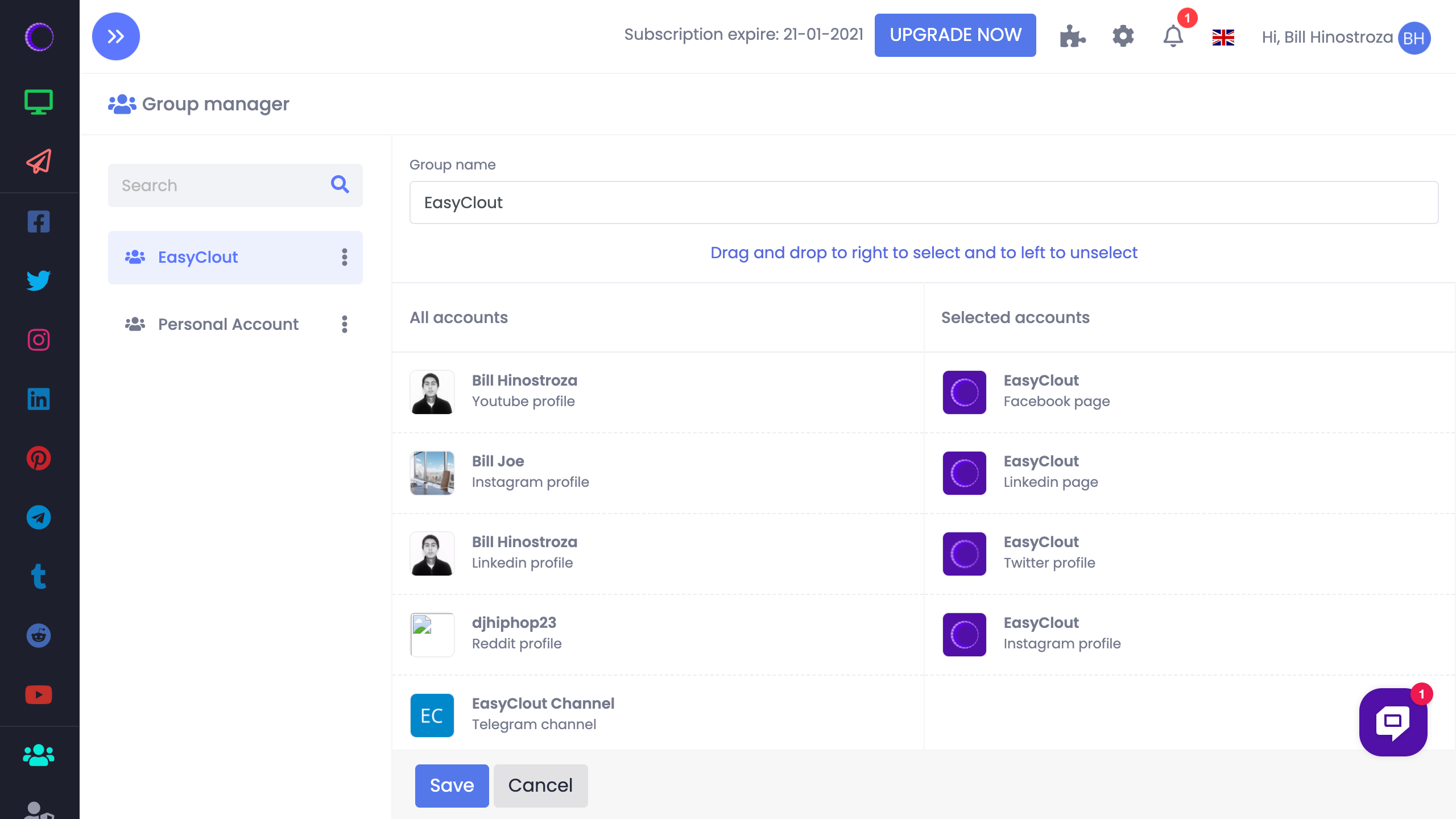
Task: Open the LinkedIn sidebar icon
Action: [x=39, y=399]
